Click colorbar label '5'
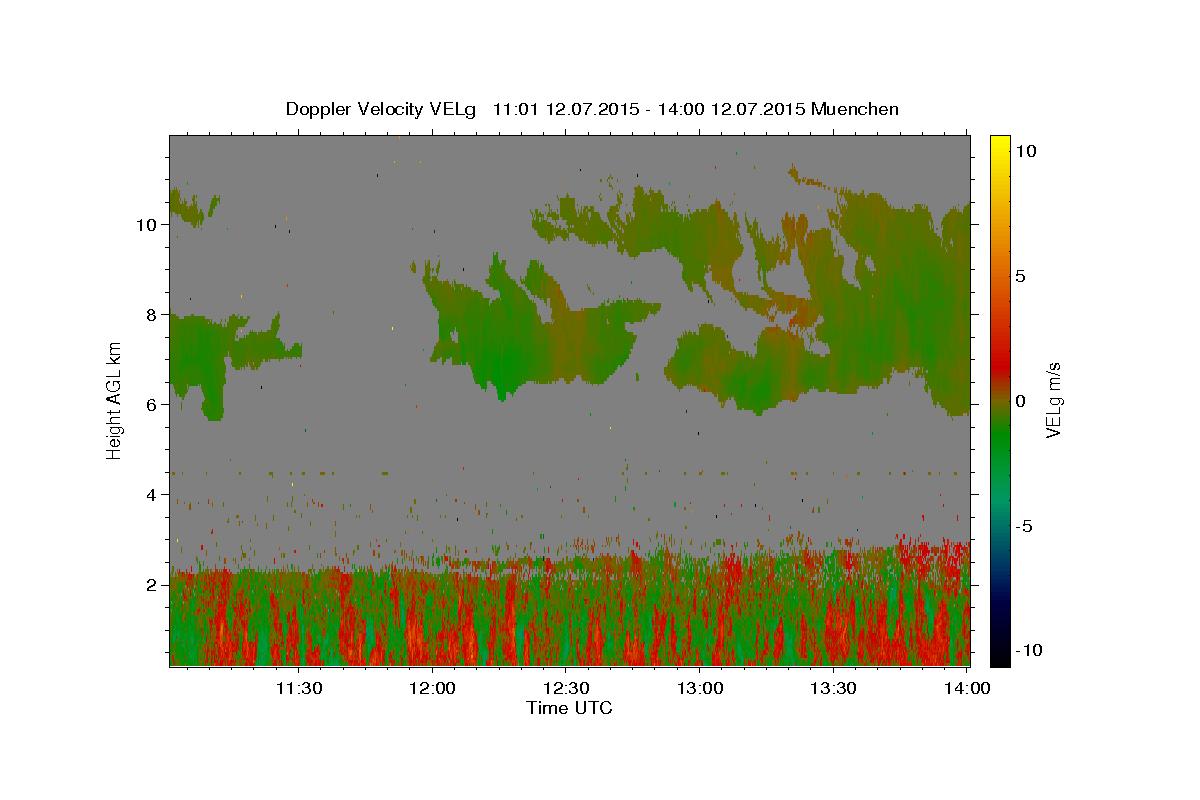This screenshot has width=1200, height=800. (1021, 276)
